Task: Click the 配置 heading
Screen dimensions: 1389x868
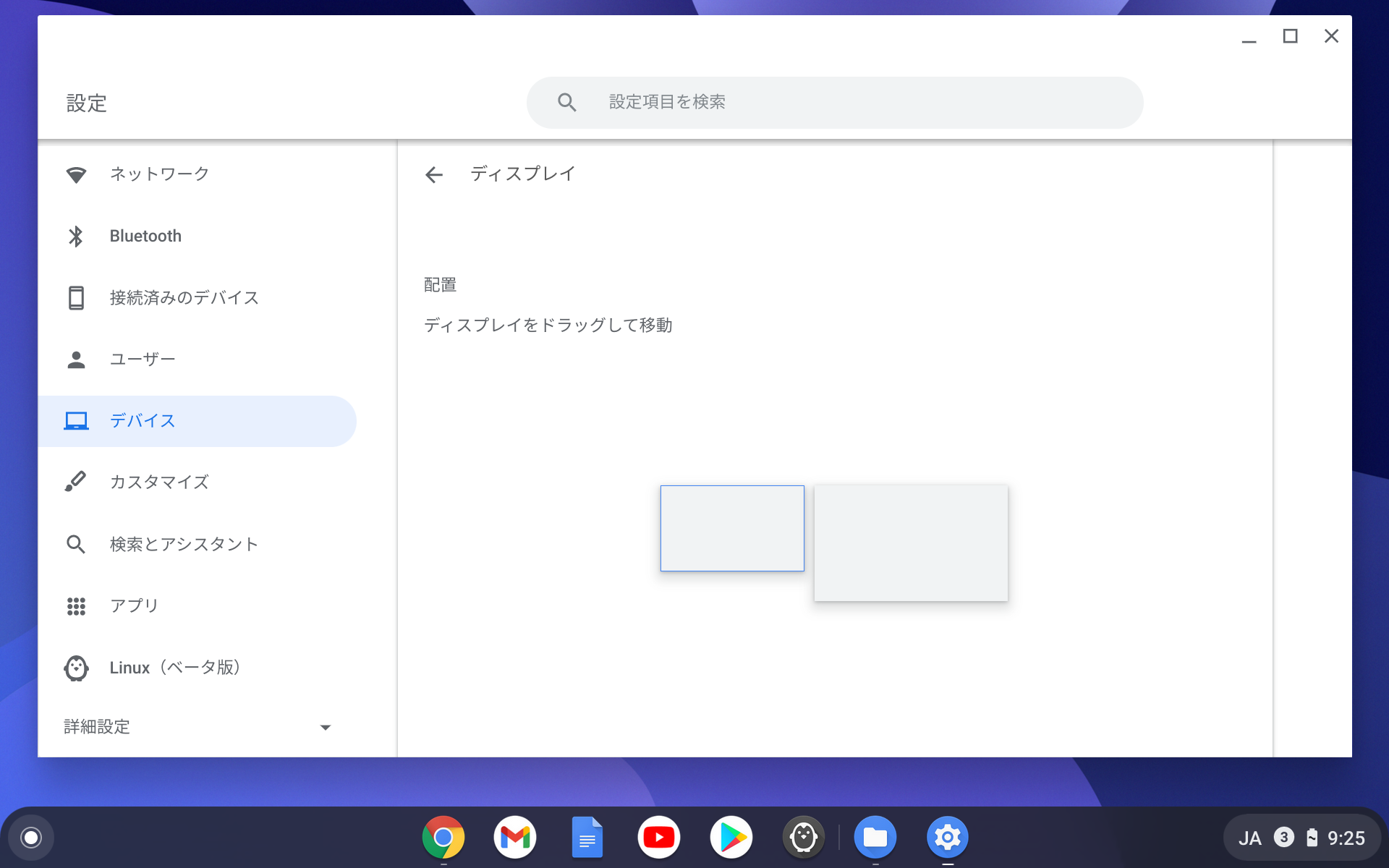Action: (x=440, y=285)
